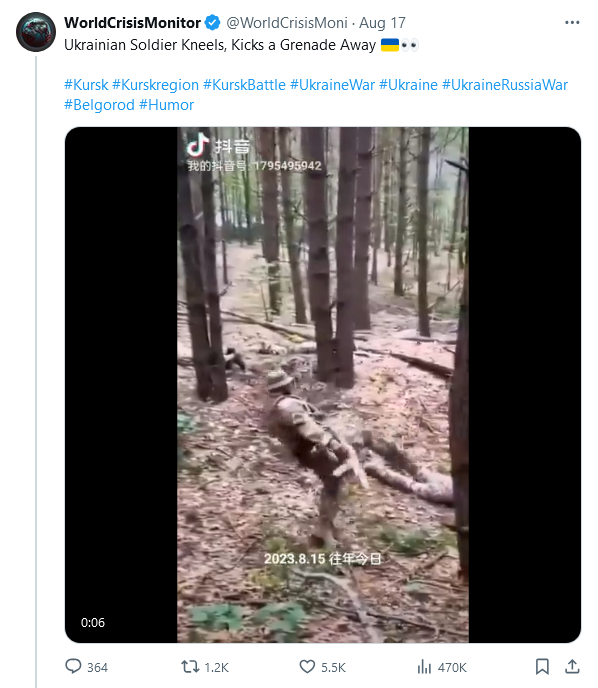View post analytics bar chart icon
This screenshot has height=688, width=598.
pyautogui.click(x=424, y=667)
